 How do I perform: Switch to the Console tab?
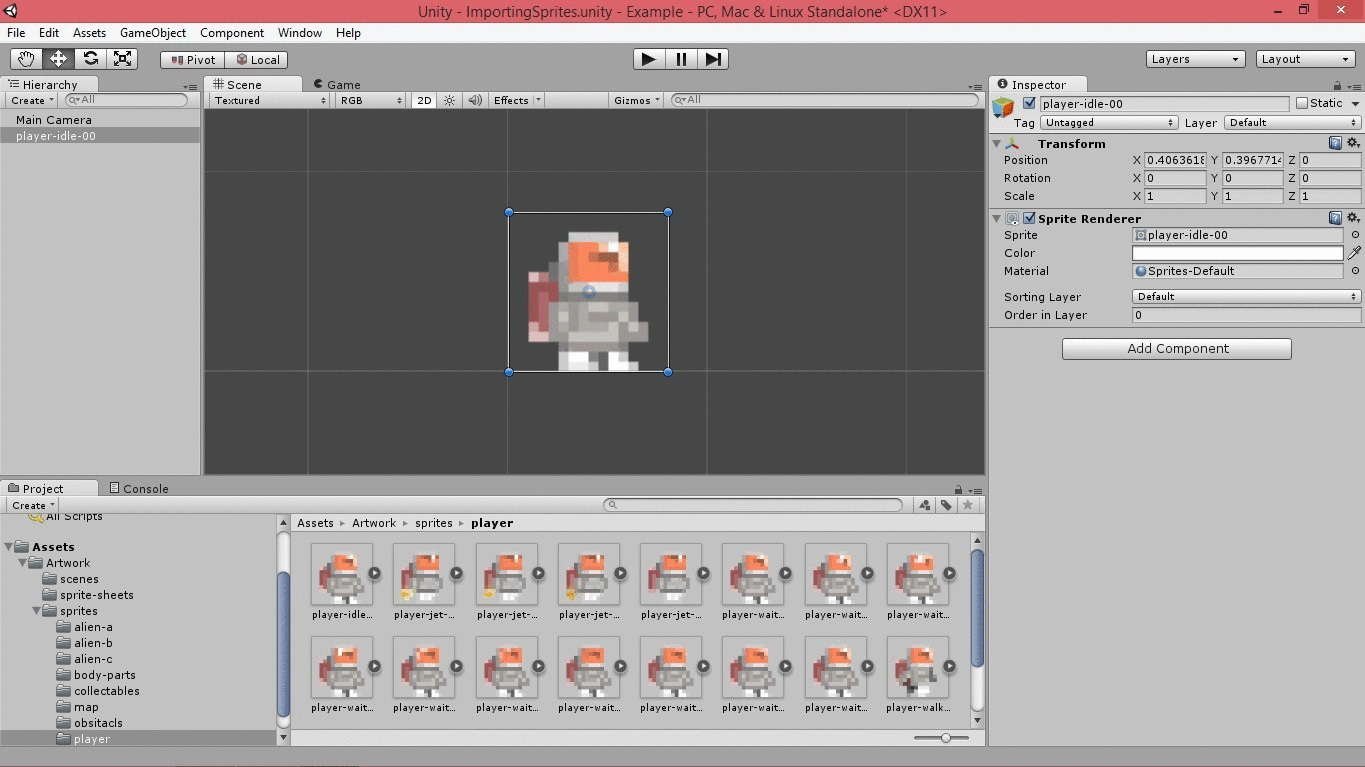point(145,488)
